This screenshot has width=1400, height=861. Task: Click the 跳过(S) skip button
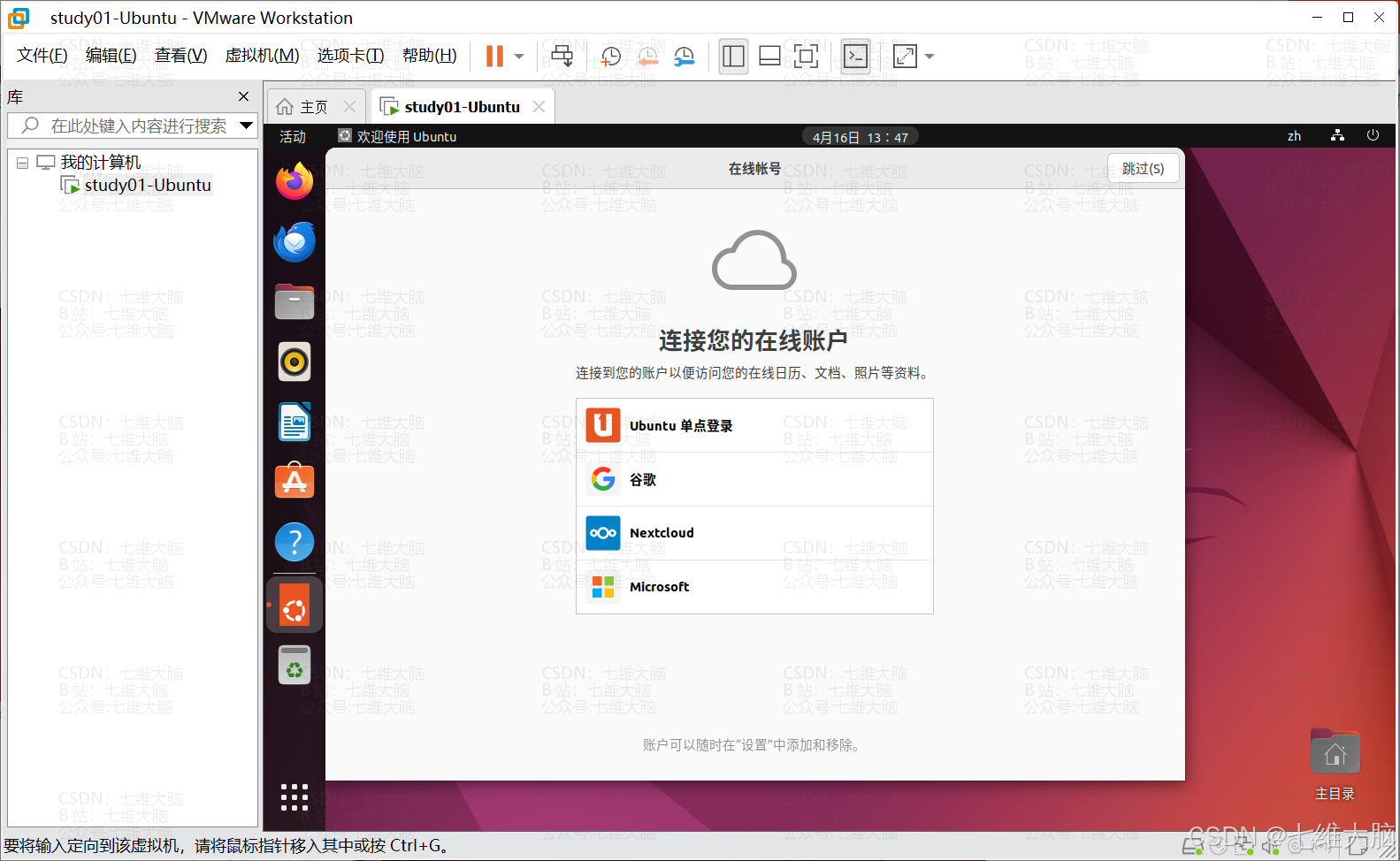[x=1143, y=168]
